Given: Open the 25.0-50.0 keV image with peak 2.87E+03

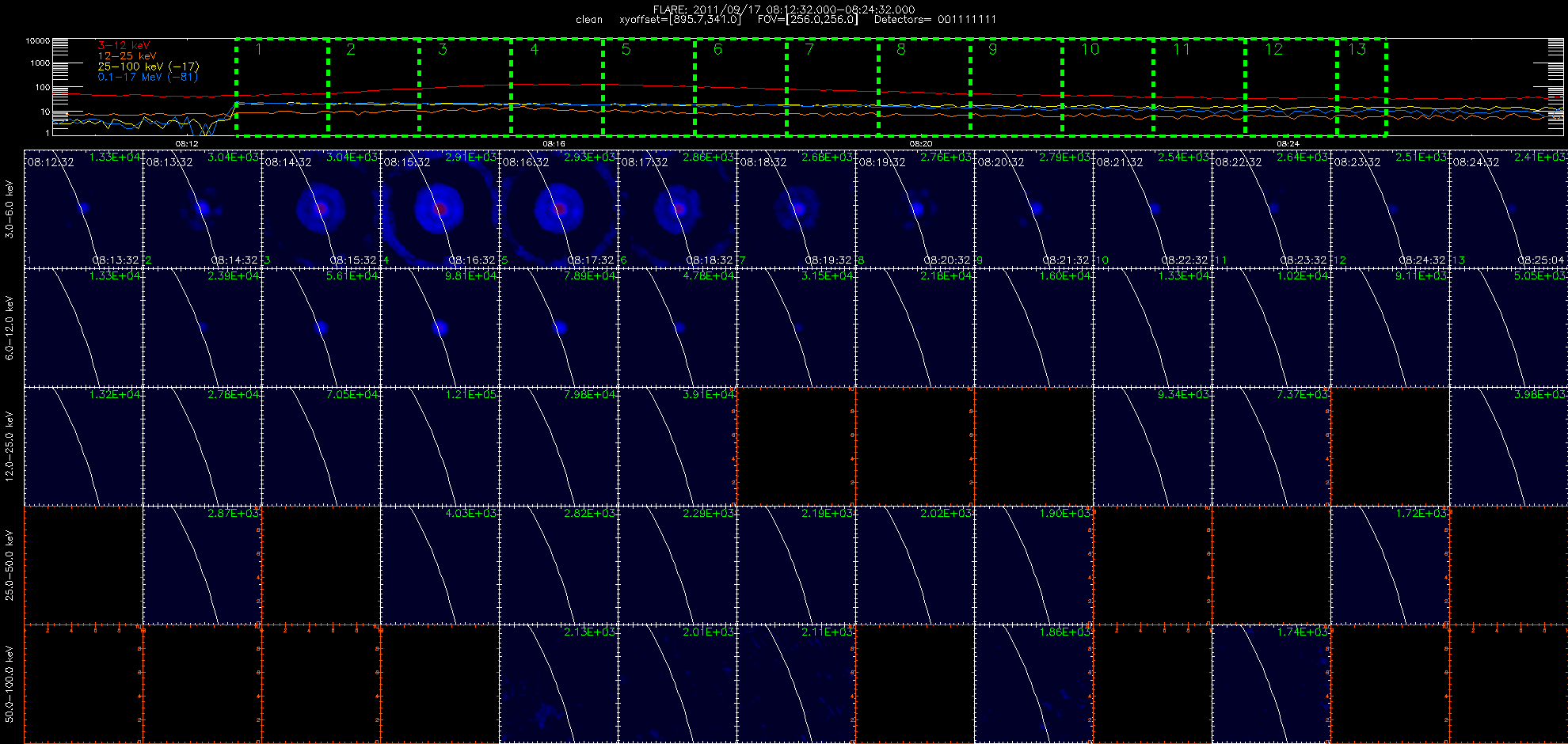Looking at the screenshot, I should point(202,565).
